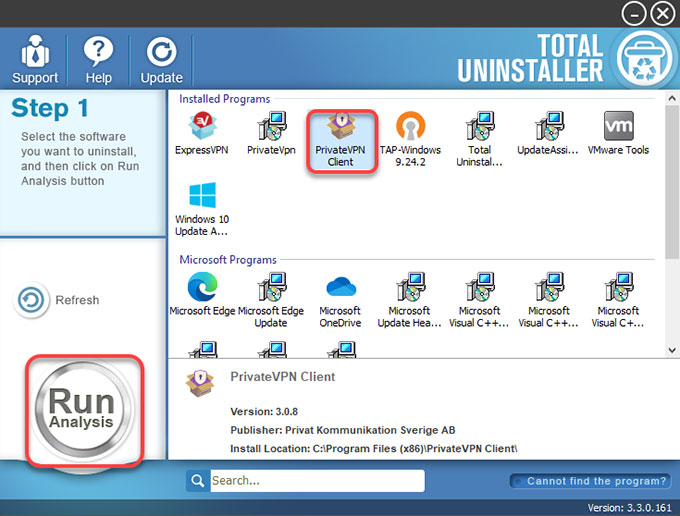Click the Update toolbar icon

[x=161, y=59]
